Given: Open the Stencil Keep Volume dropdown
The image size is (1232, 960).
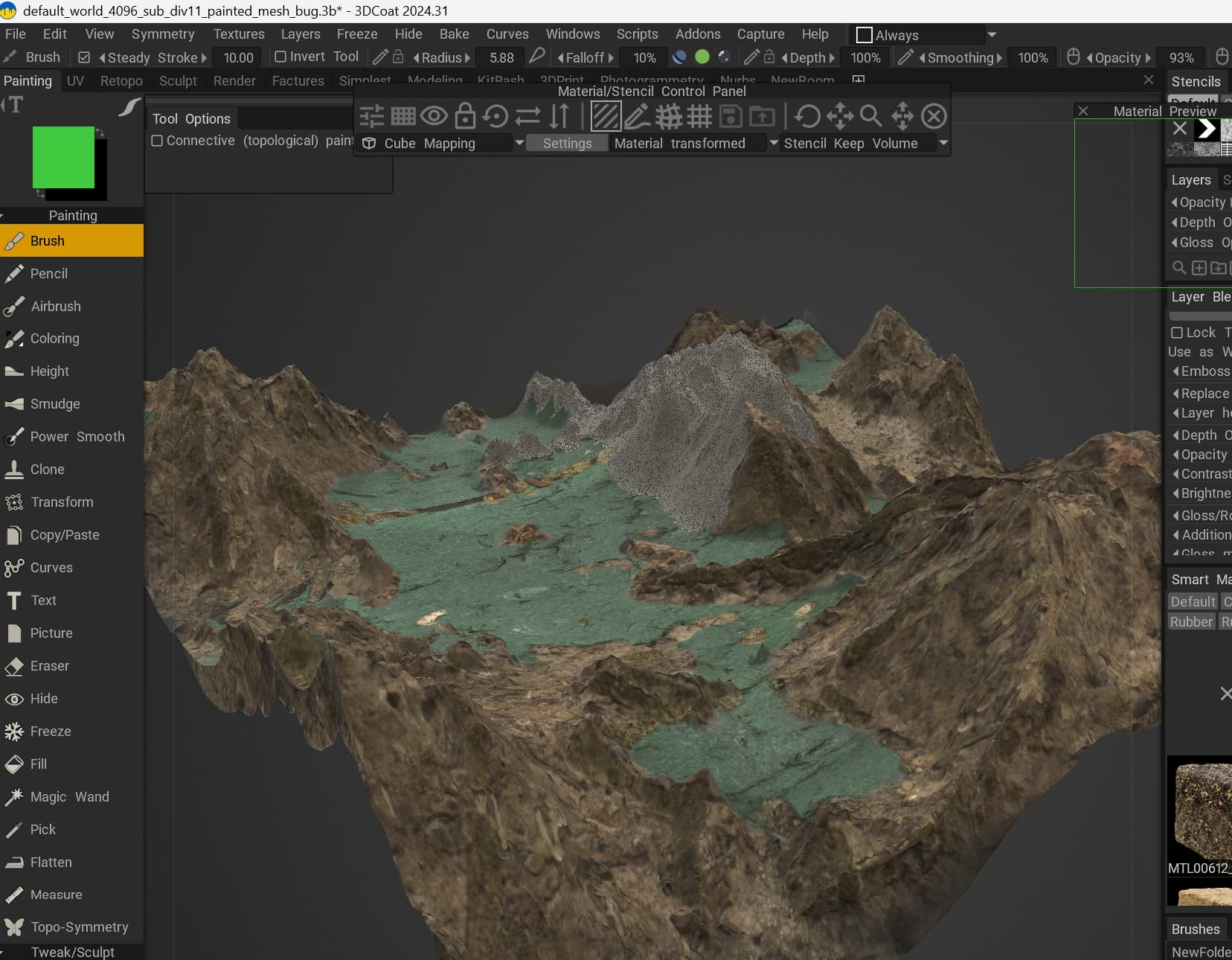Looking at the screenshot, I should (864, 143).
